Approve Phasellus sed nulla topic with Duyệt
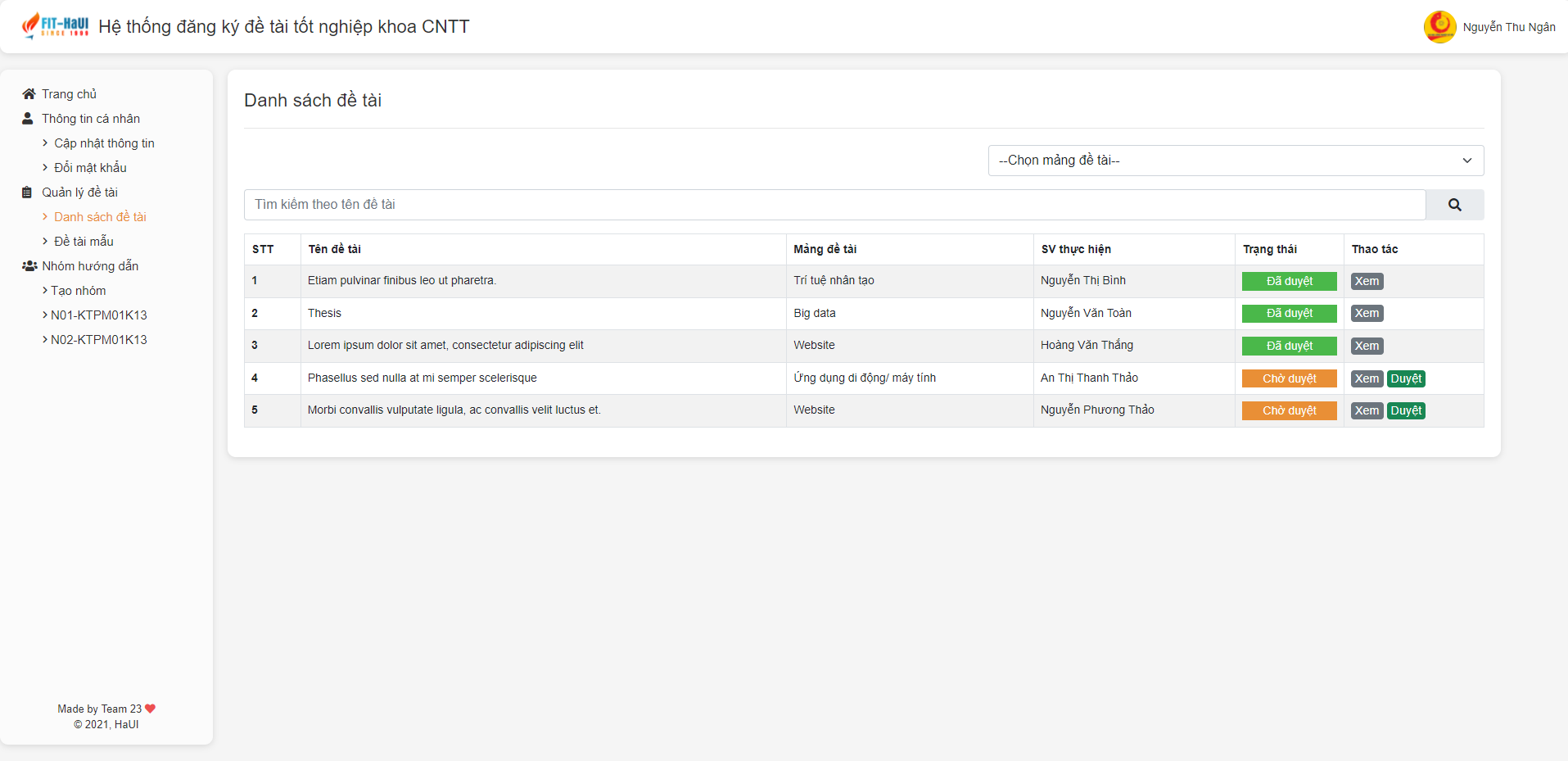This screenshot has height=761, width=1568. 1406,378
